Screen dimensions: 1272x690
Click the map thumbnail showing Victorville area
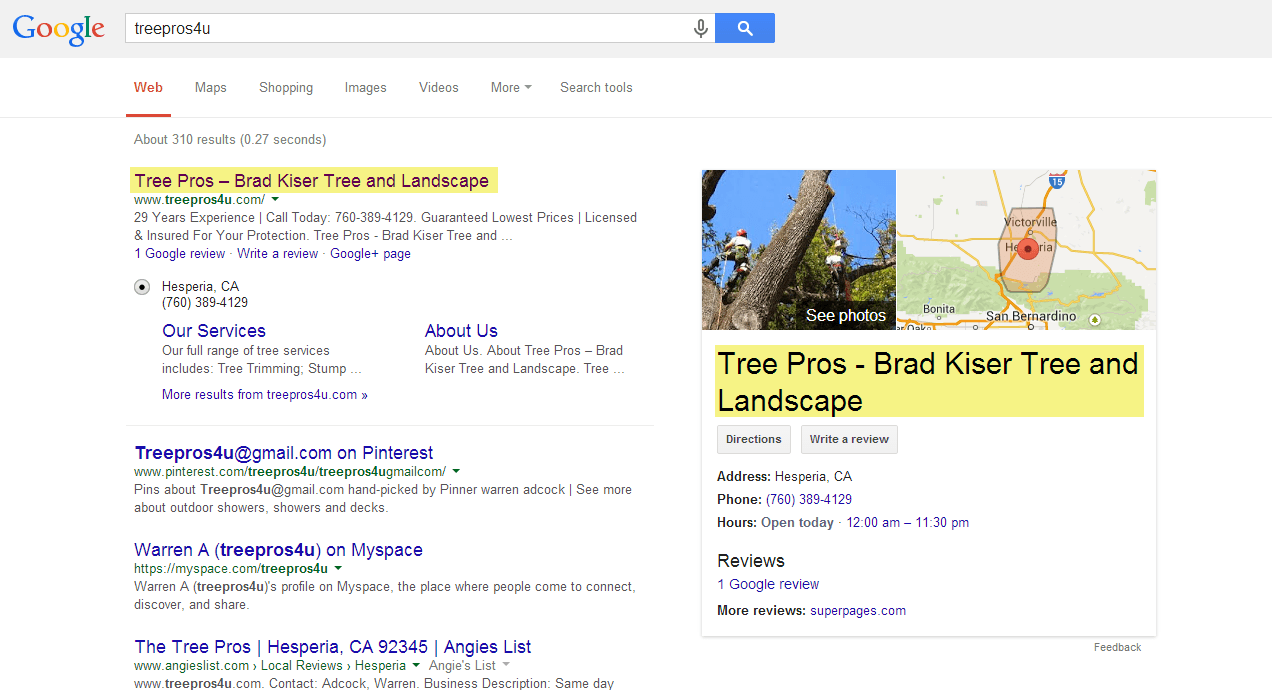[1027, 250]
